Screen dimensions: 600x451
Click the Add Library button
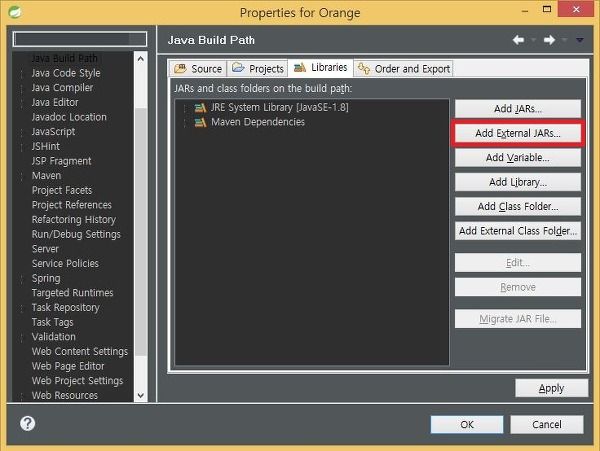518,182
